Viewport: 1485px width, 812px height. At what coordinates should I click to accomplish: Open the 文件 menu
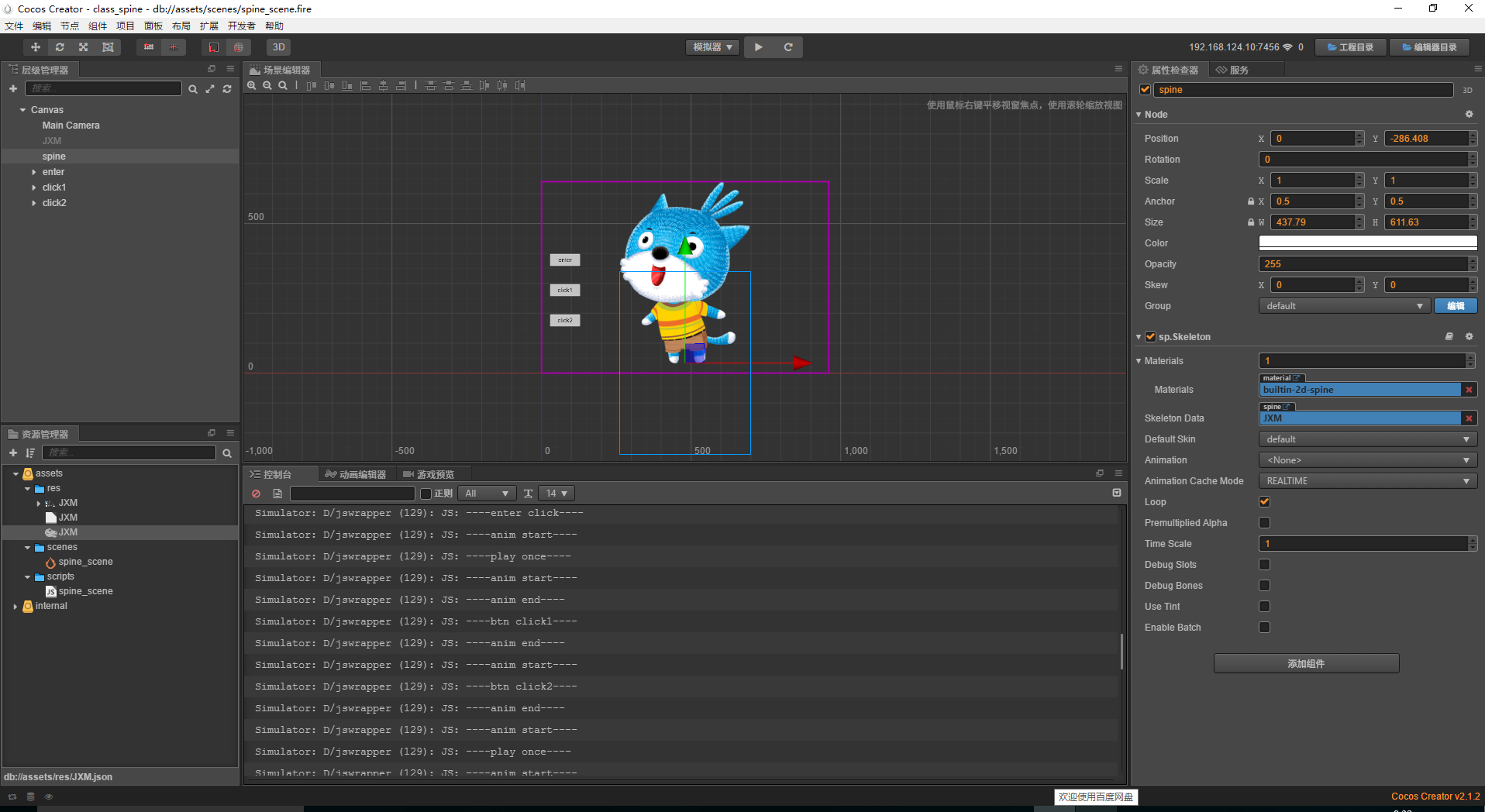(13, 26)
